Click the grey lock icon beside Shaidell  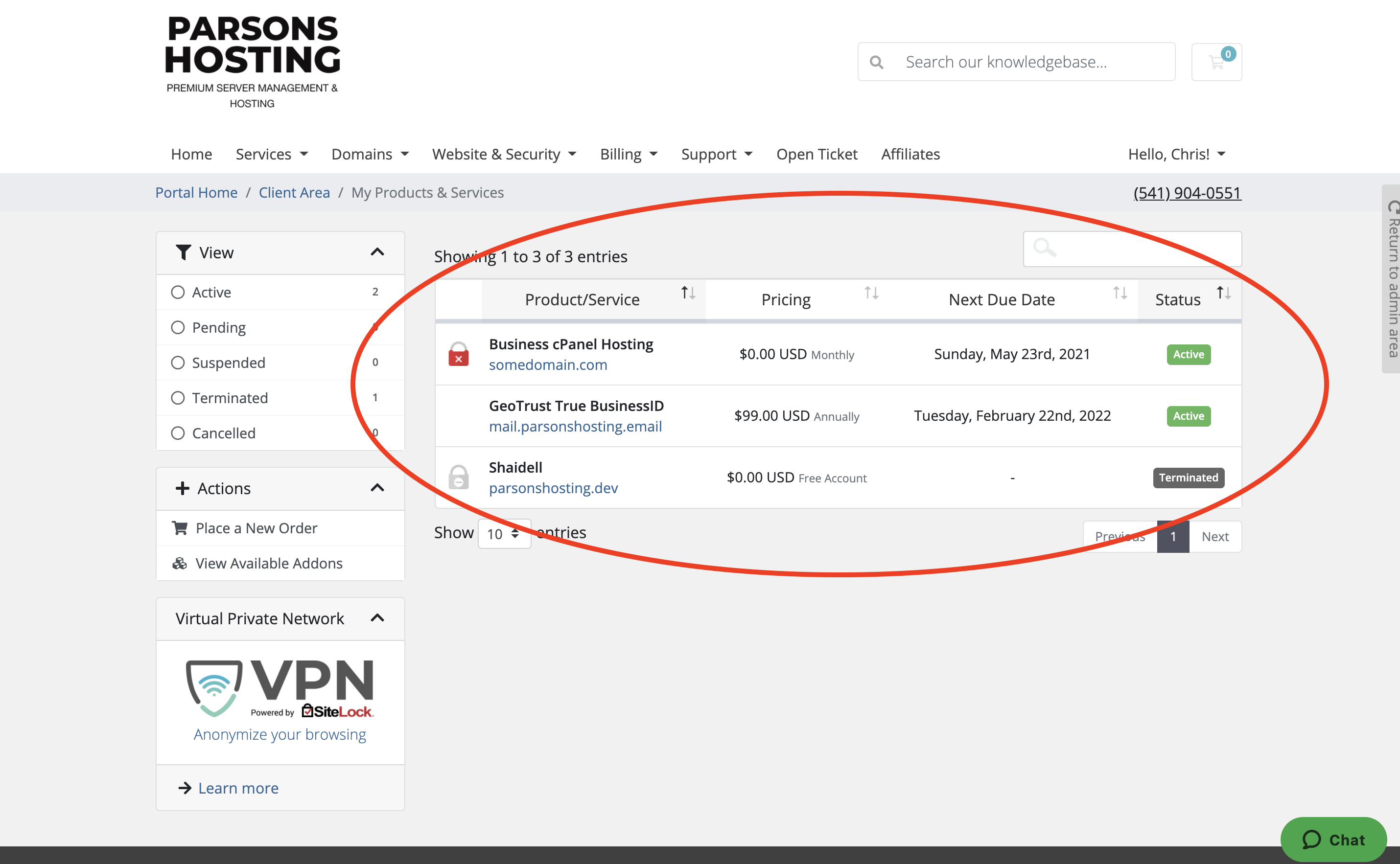click(458, 477)
